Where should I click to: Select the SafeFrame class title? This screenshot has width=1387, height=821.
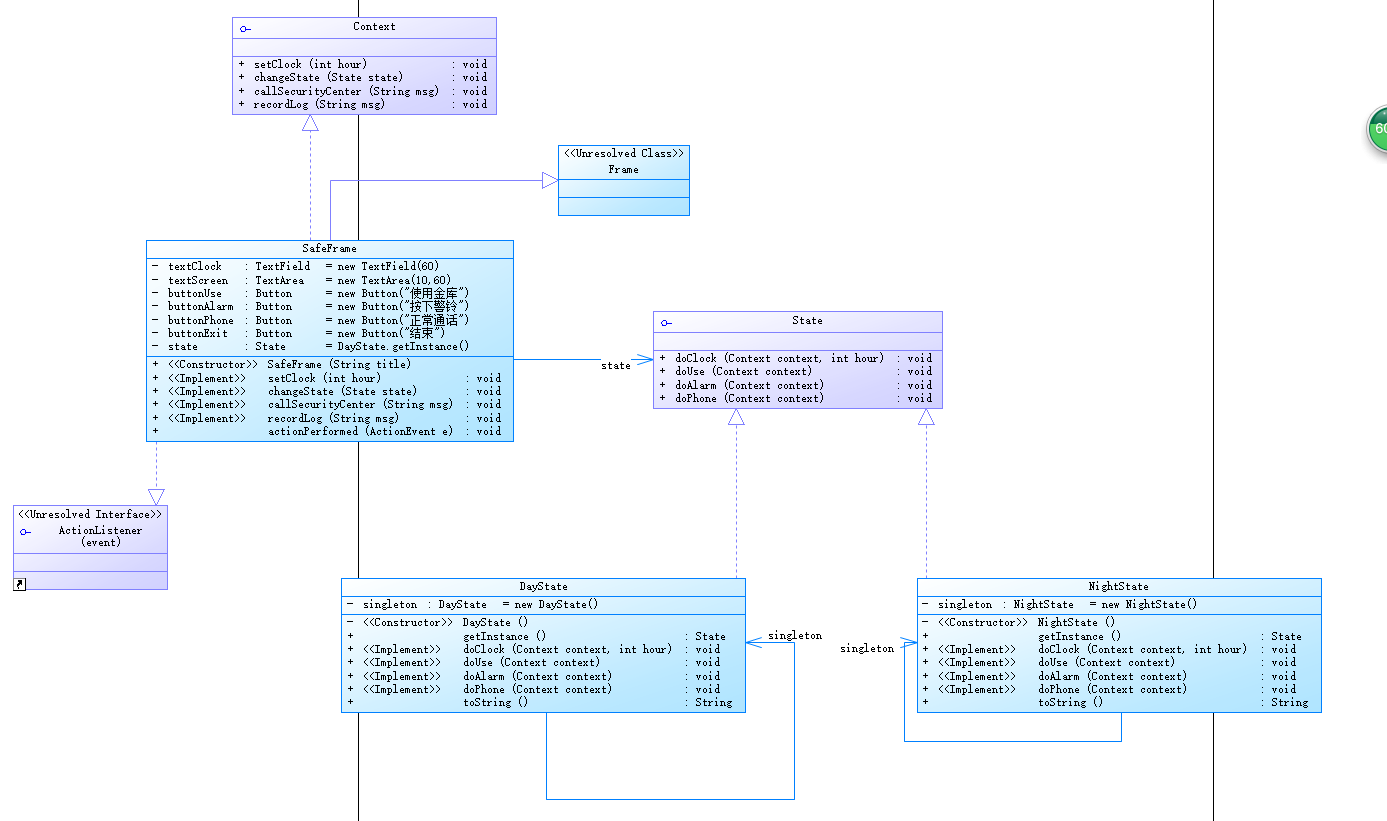[329, 248]
